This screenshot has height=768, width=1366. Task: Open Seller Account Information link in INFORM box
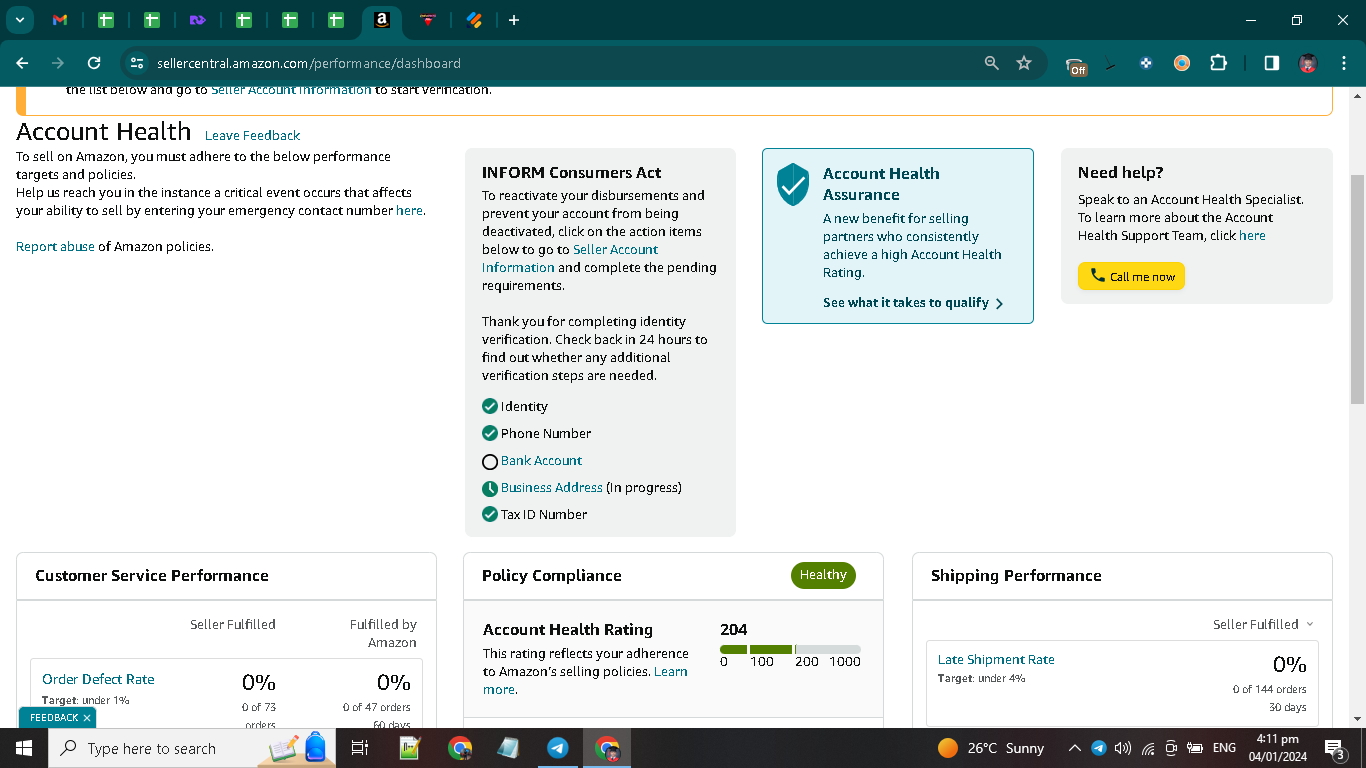(x=570, y=258)
